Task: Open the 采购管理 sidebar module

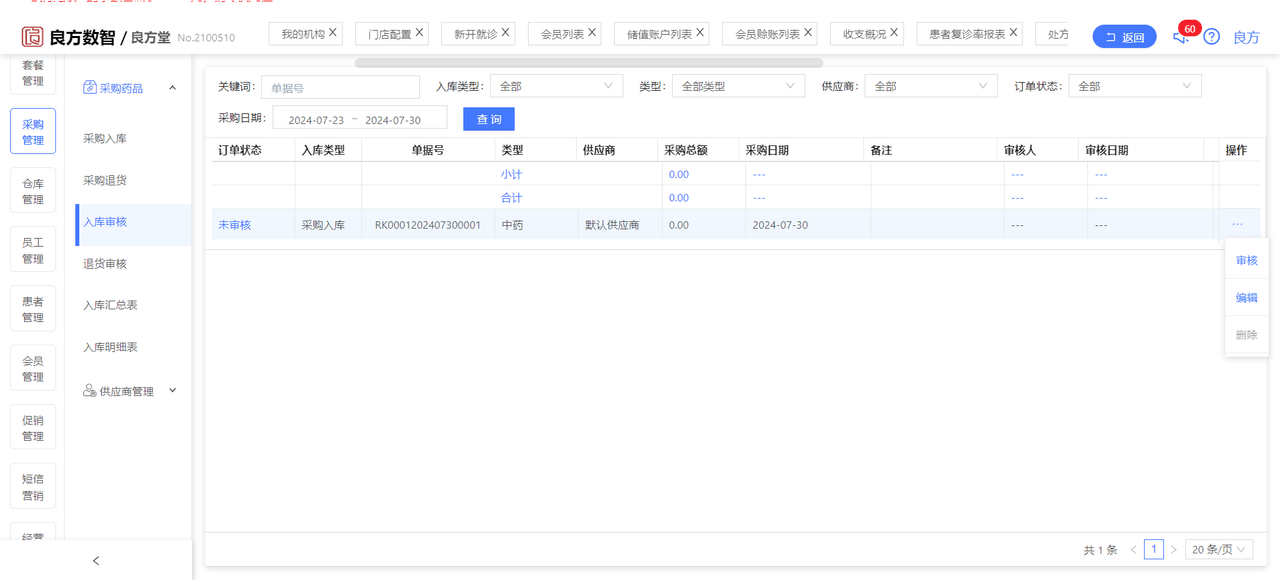Action: 33,132
